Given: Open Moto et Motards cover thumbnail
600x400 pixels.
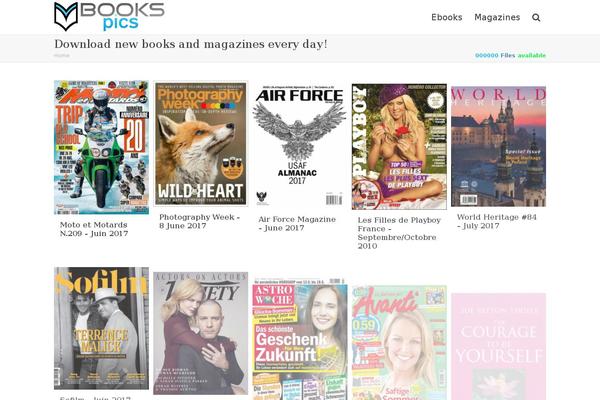Looking at the screenshot, I should pyautogui.click(x=101, y=147).
